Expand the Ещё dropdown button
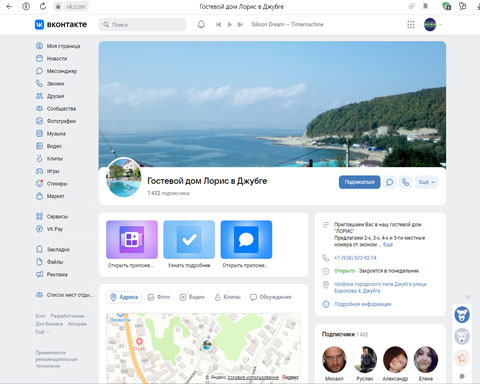Screen dimensions: 480x384 (427, 182)
